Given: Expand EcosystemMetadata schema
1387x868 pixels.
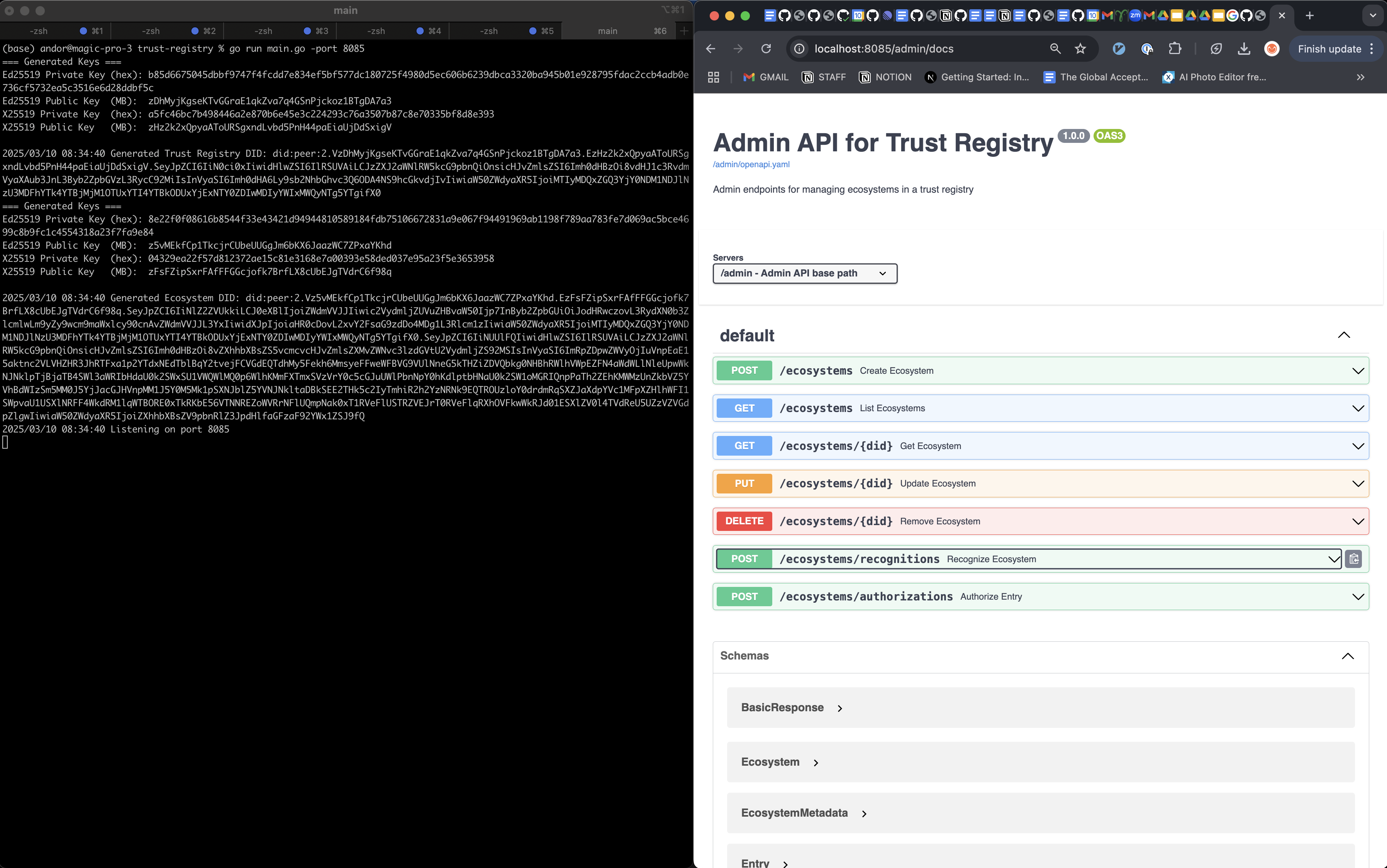Looking at the screenshot, I should 804,813.
